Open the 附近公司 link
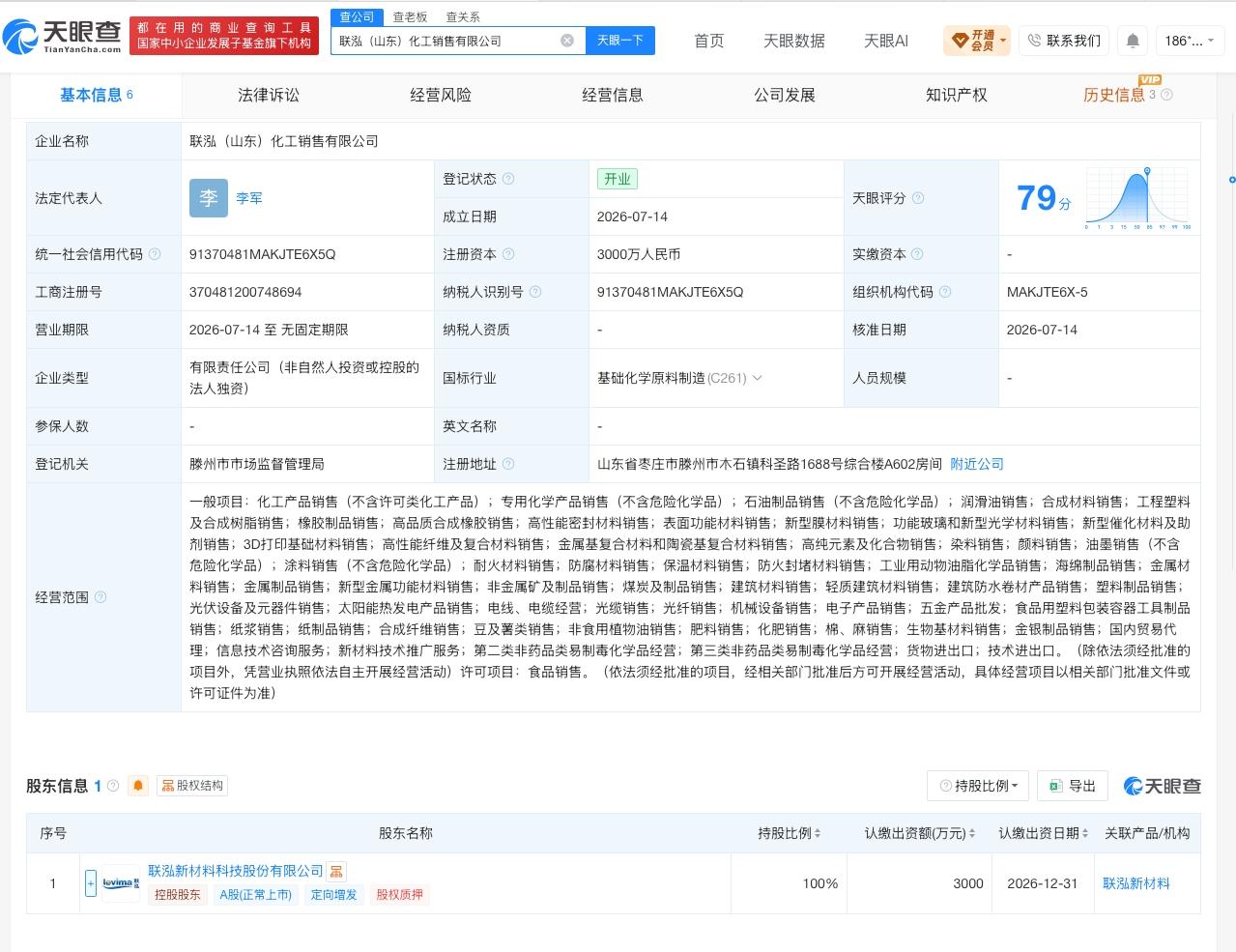The width and height of the screenshot is (1236, 952). point(977,464)
